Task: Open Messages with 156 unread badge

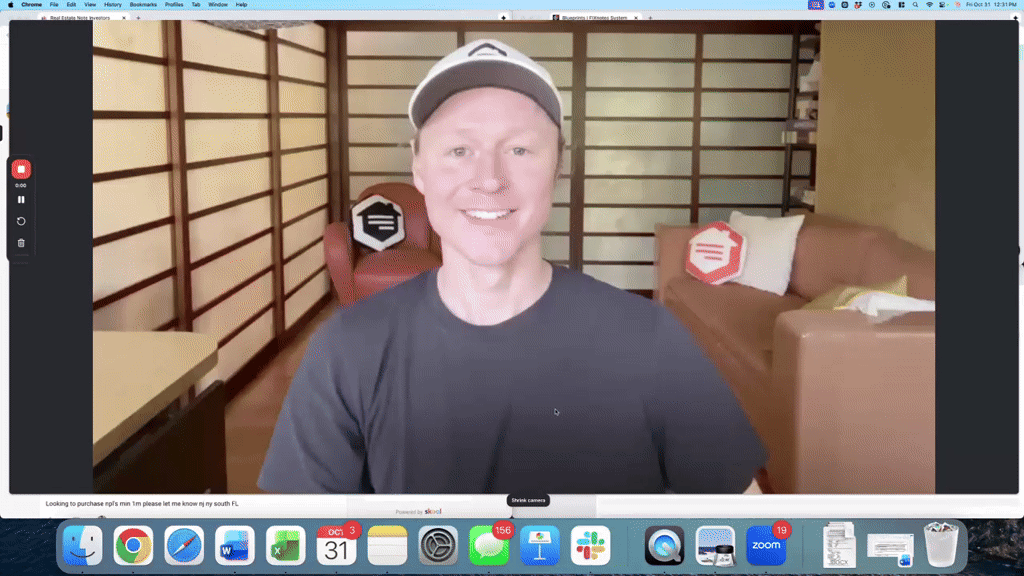Action: pyautogui.click(x=488, y=545)
